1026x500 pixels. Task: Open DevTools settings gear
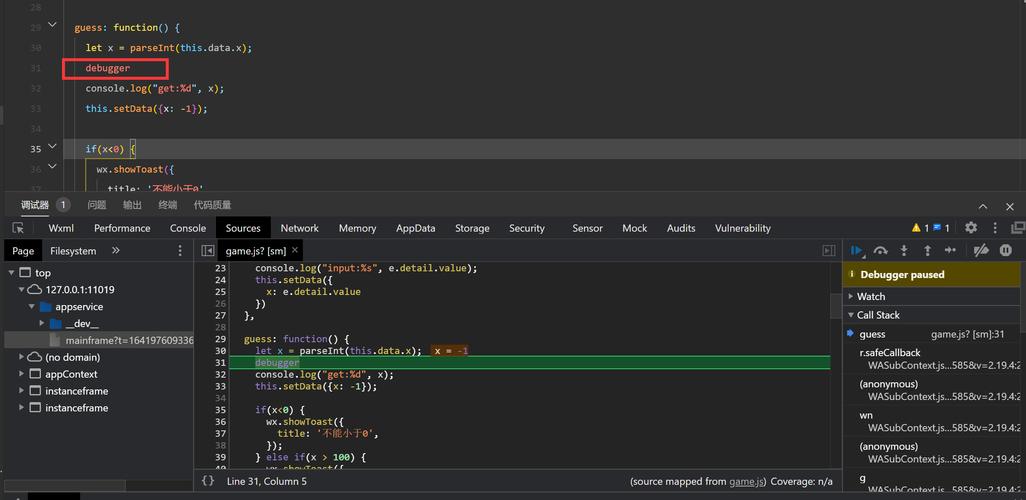click(x=971, y=228)
